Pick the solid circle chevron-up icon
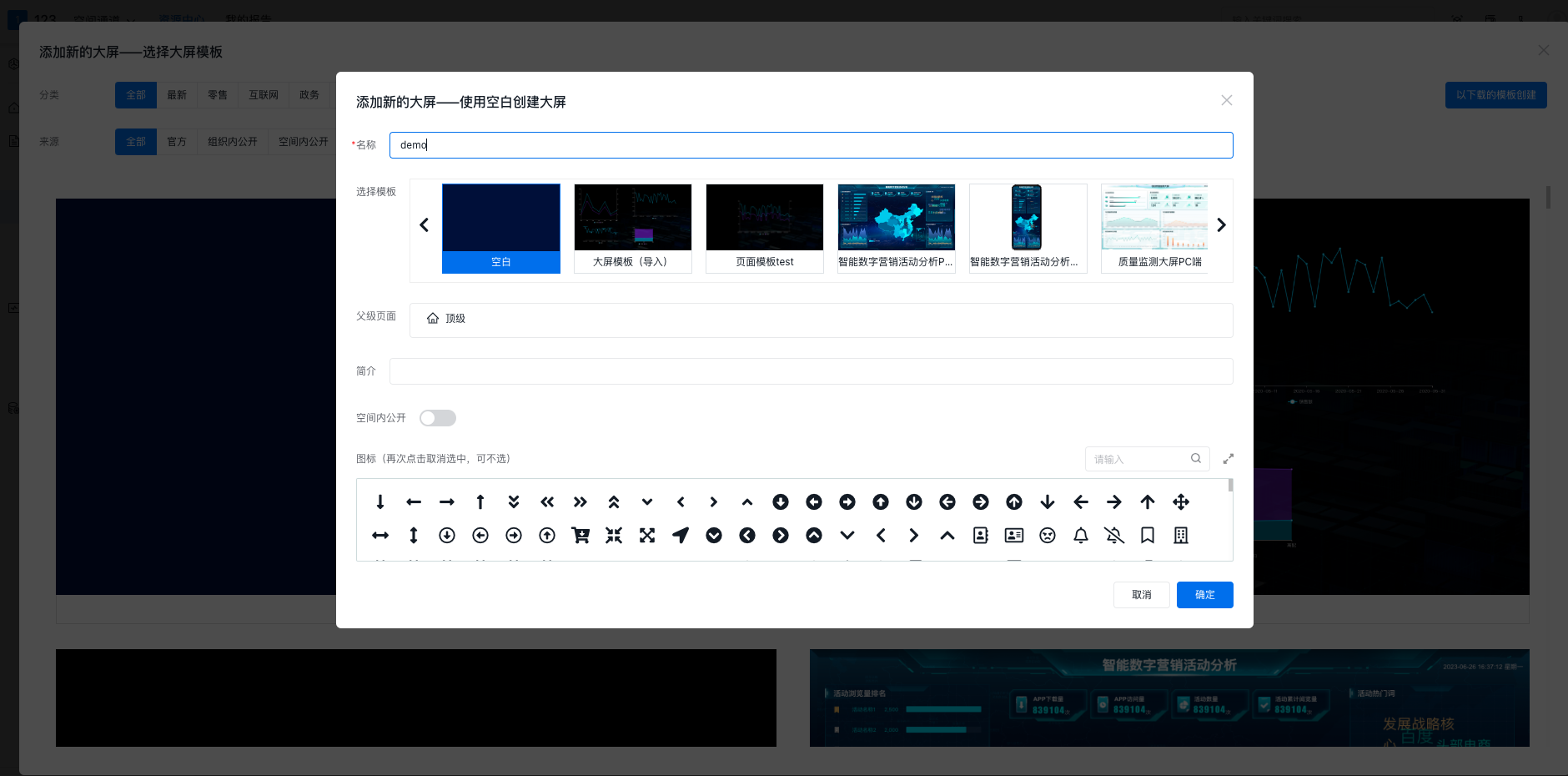The width and height of the screenshot is (1568, 776). (x=814, y=535)
